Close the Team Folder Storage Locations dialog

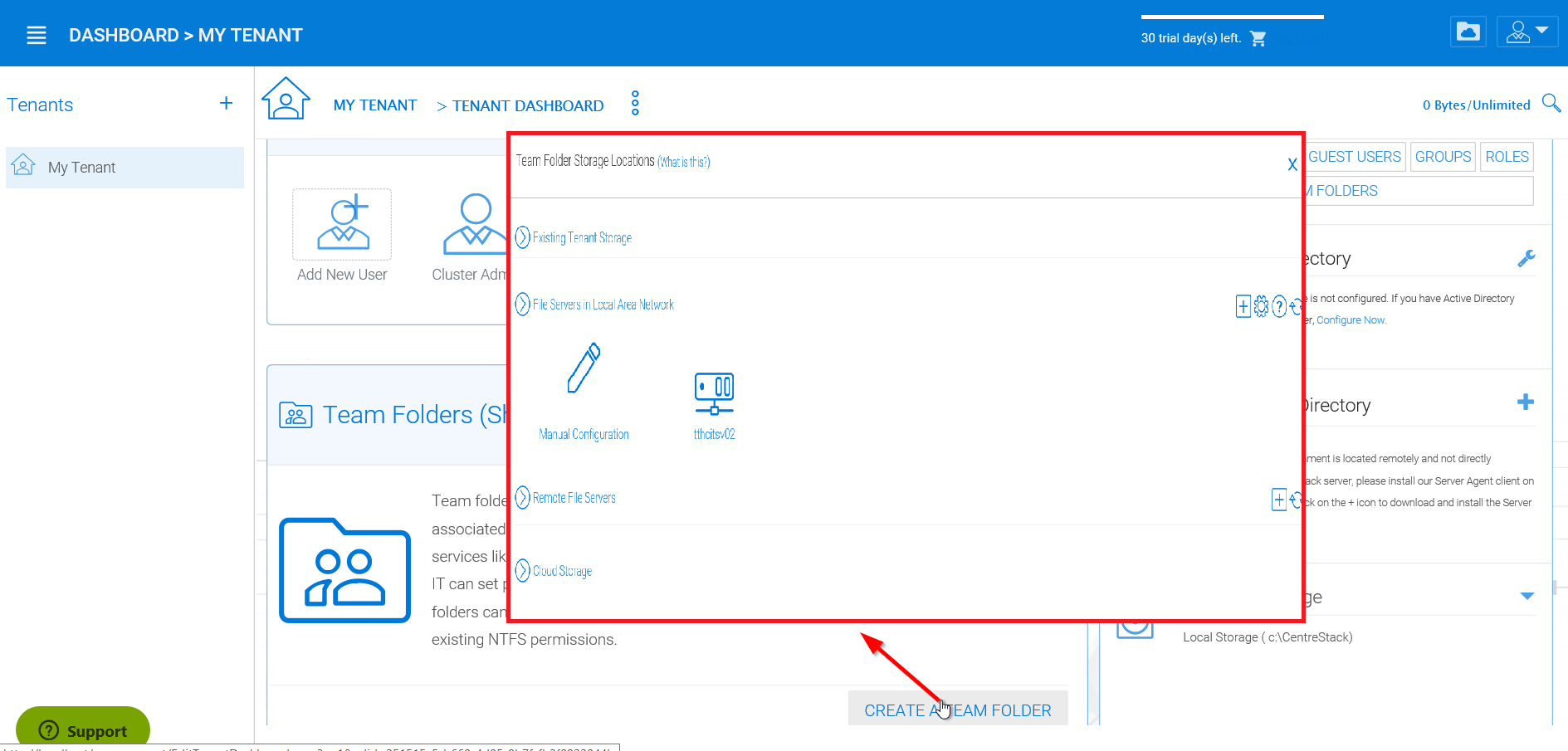click(1292, 164)
